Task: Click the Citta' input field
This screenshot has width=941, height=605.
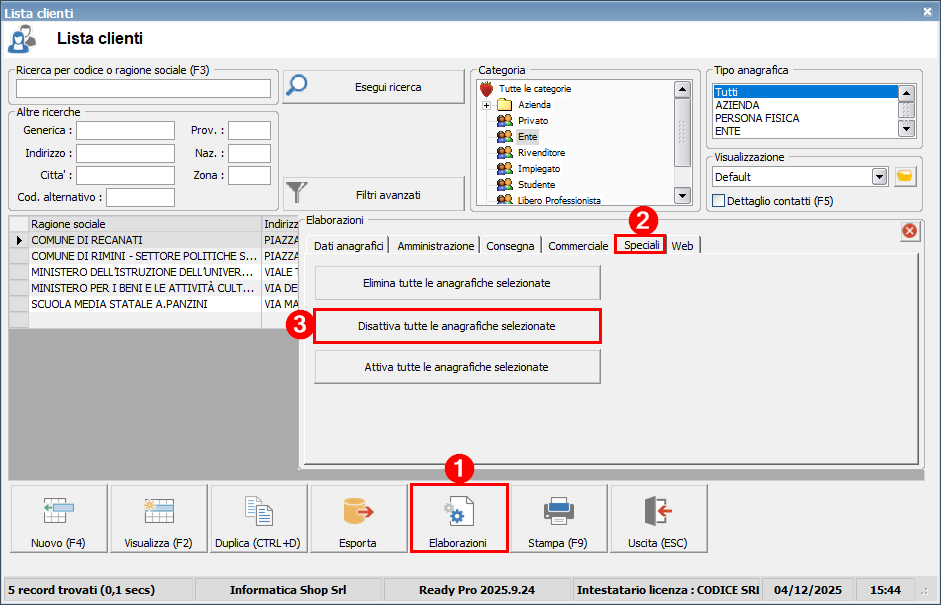Action: pos(125,175)
